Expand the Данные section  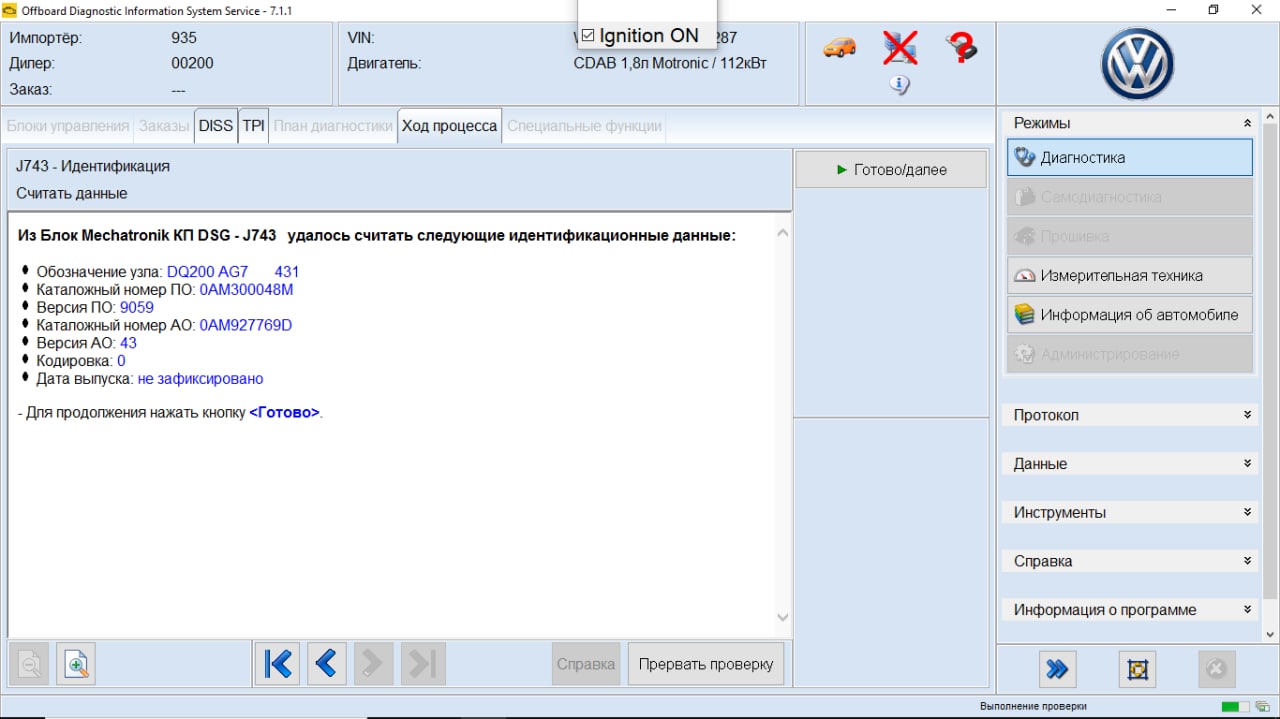coord(1247,464)
